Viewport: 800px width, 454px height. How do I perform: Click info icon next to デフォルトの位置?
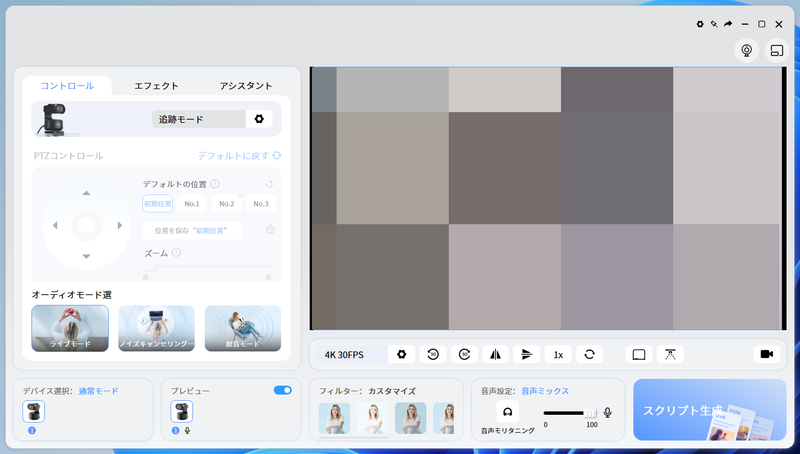tap(215, 184)
